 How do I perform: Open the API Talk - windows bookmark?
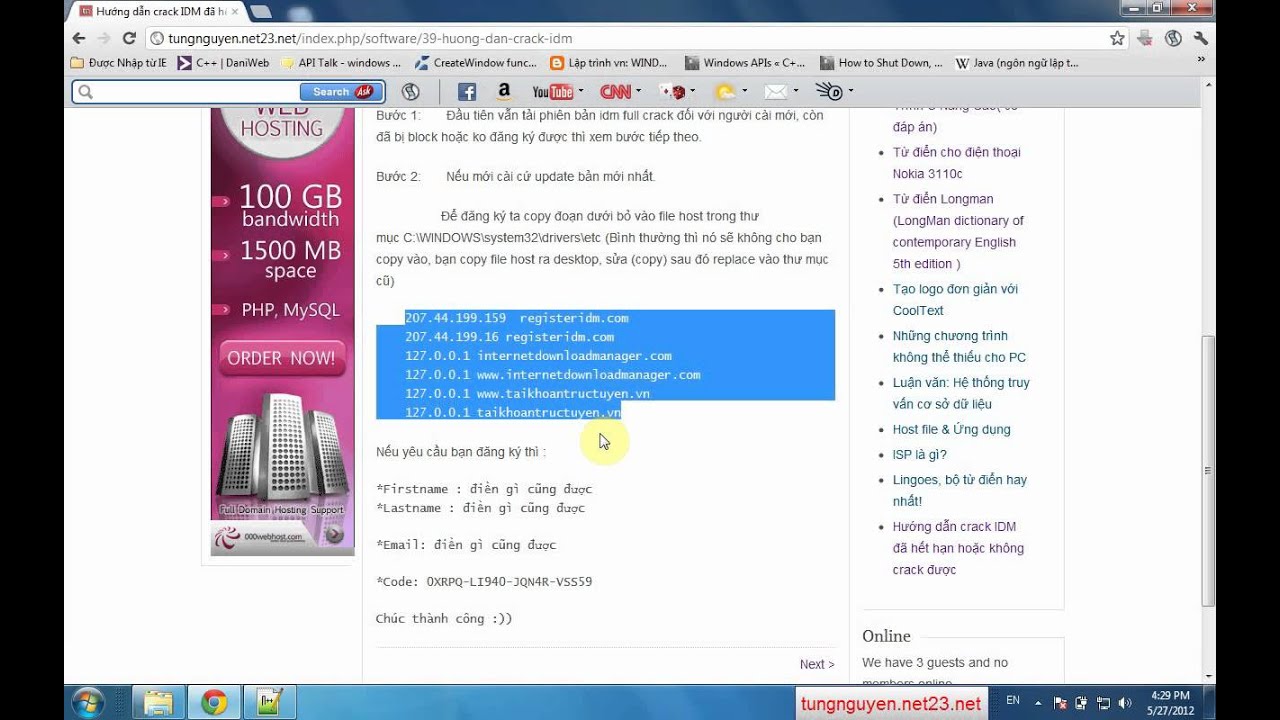342,63
